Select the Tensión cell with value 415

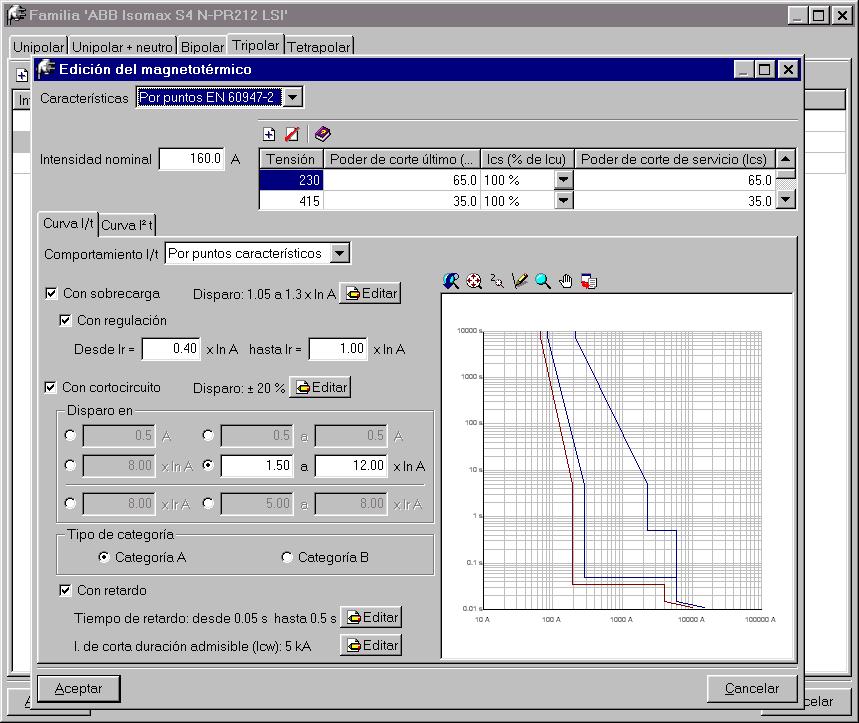291,201
